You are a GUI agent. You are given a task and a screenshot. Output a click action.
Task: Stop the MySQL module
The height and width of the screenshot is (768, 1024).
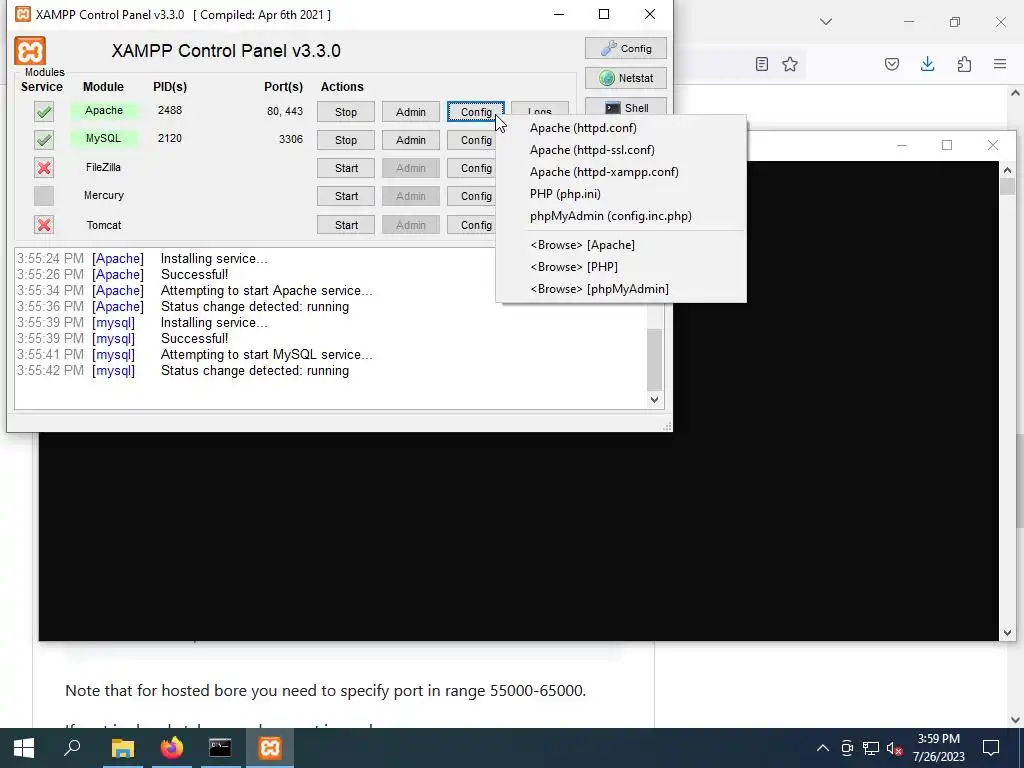(346, 140)
